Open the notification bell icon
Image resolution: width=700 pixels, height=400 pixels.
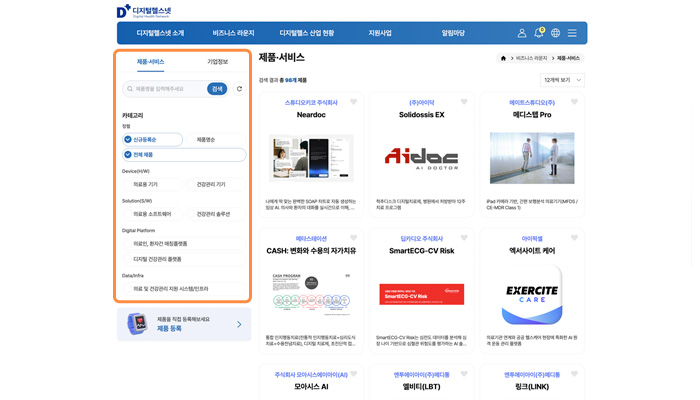539,33
